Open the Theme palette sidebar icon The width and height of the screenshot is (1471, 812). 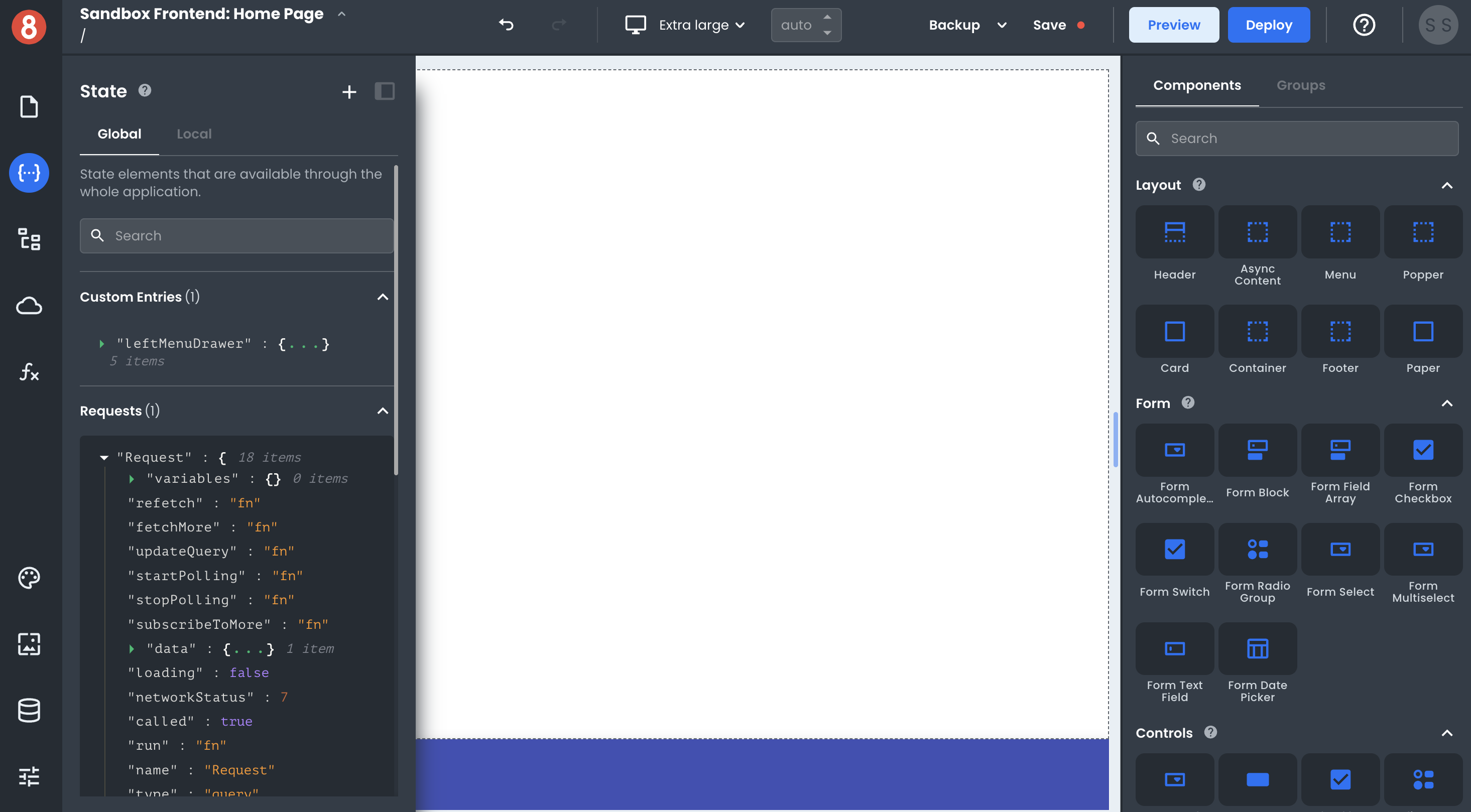click(29, 578)
